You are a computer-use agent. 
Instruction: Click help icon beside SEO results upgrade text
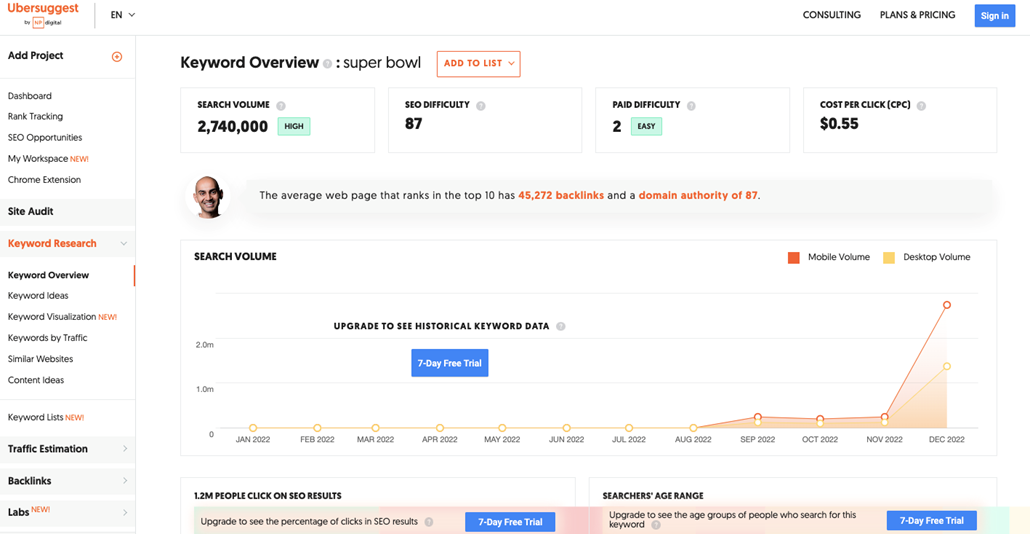pos(429,522)
